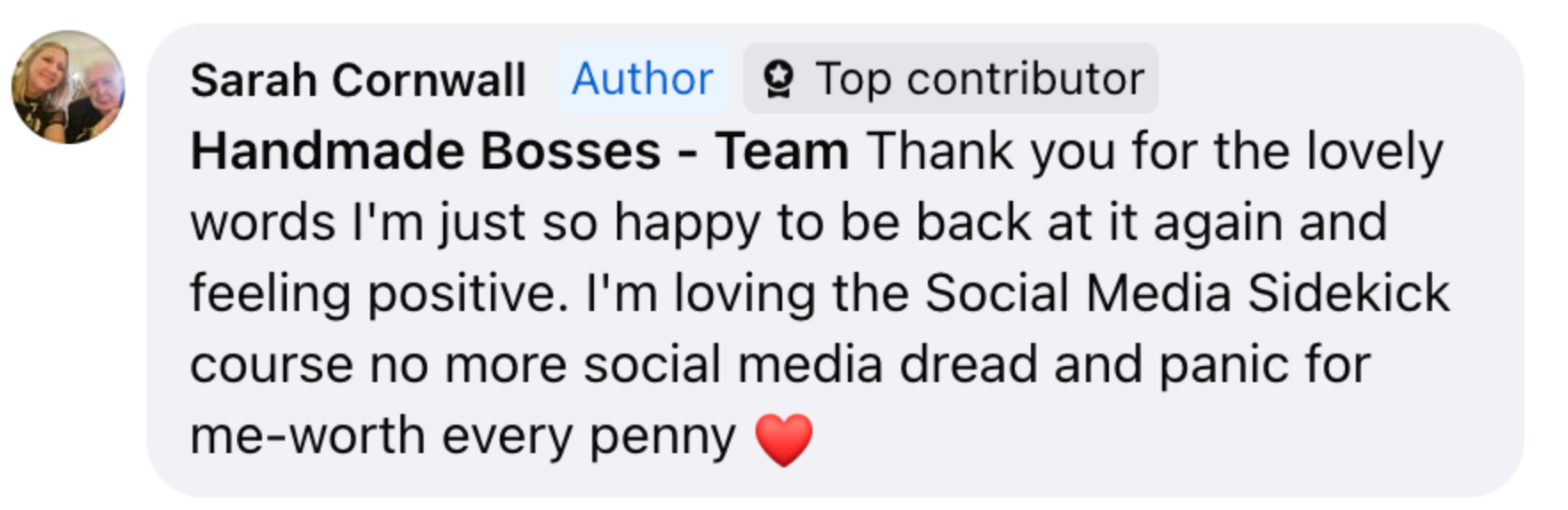The width and height of the screenshot is (1568, 510).
Task: Click the "Social Media Sidekick" text
Action: 1186,293
